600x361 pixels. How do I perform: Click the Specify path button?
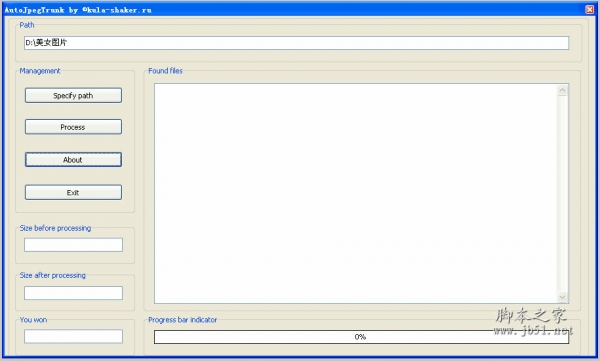tap(73, 95)
